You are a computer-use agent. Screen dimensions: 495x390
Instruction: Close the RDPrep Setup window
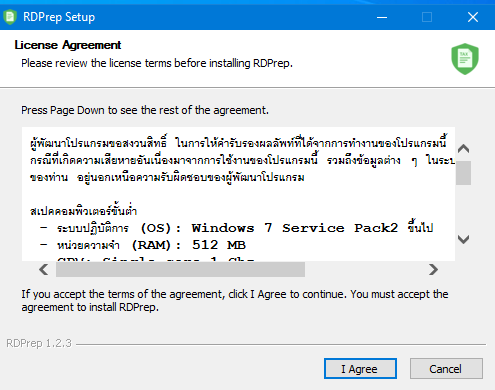point(473,17)
